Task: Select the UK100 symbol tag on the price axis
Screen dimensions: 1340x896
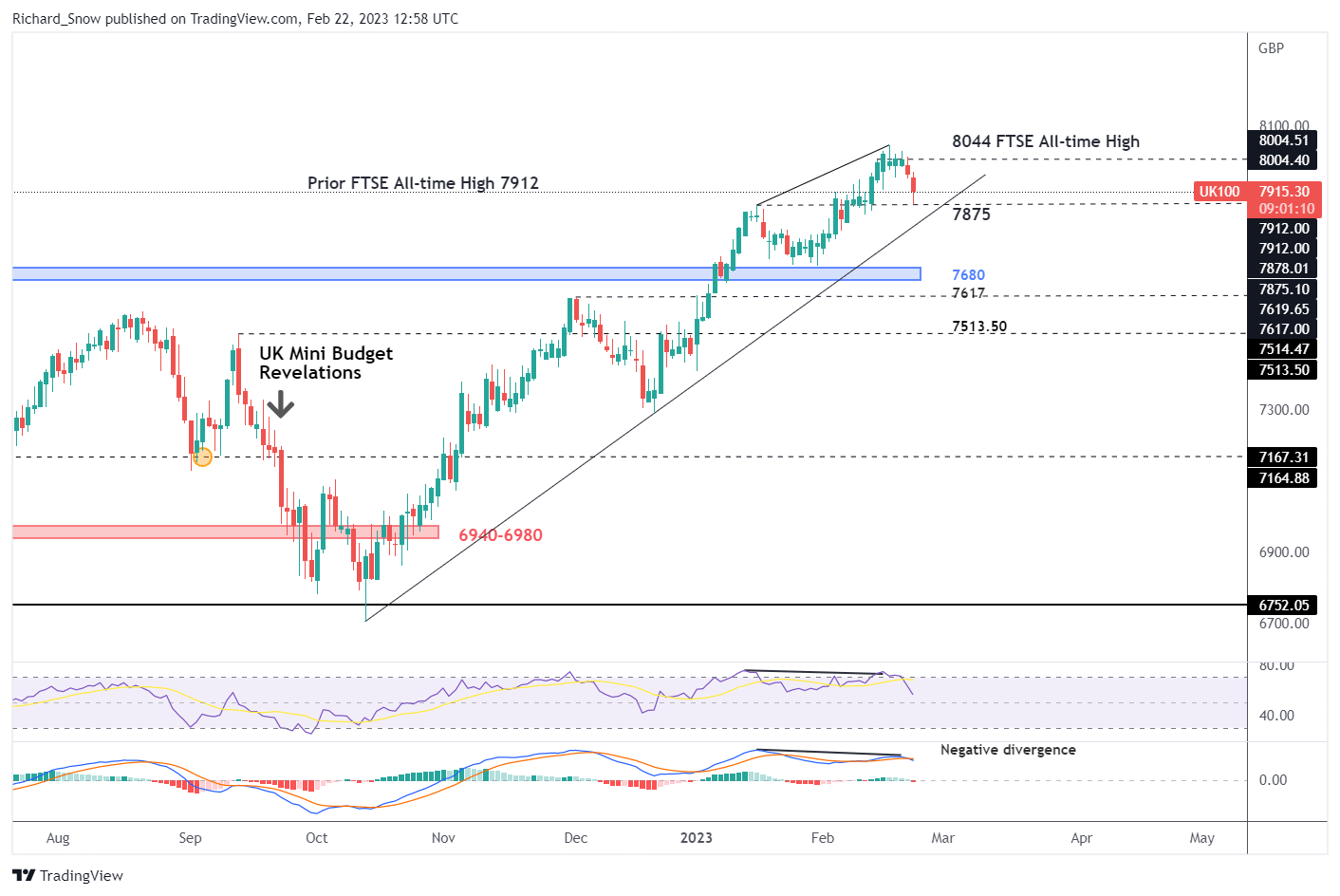Action: coord(1219,192)
